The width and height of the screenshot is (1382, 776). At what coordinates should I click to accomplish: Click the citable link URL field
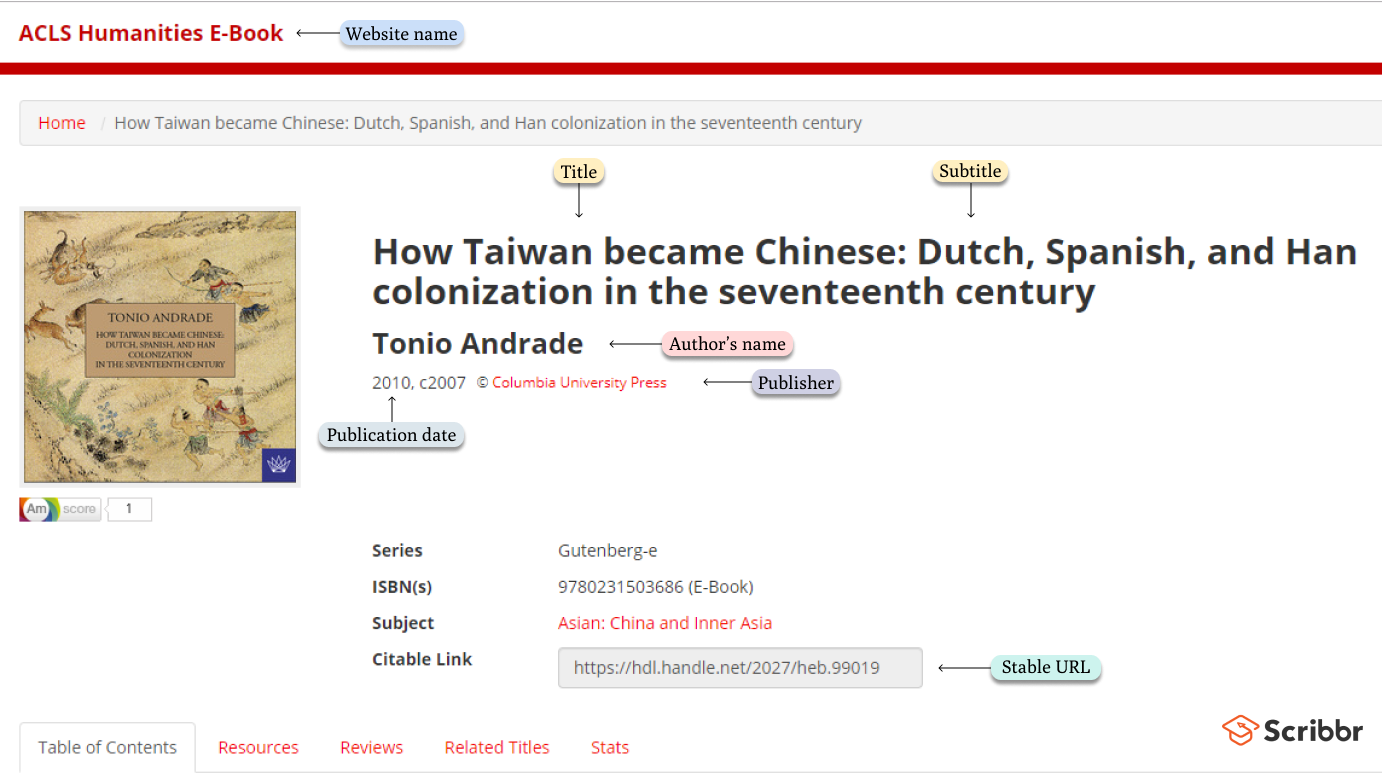tap(740, 667)
